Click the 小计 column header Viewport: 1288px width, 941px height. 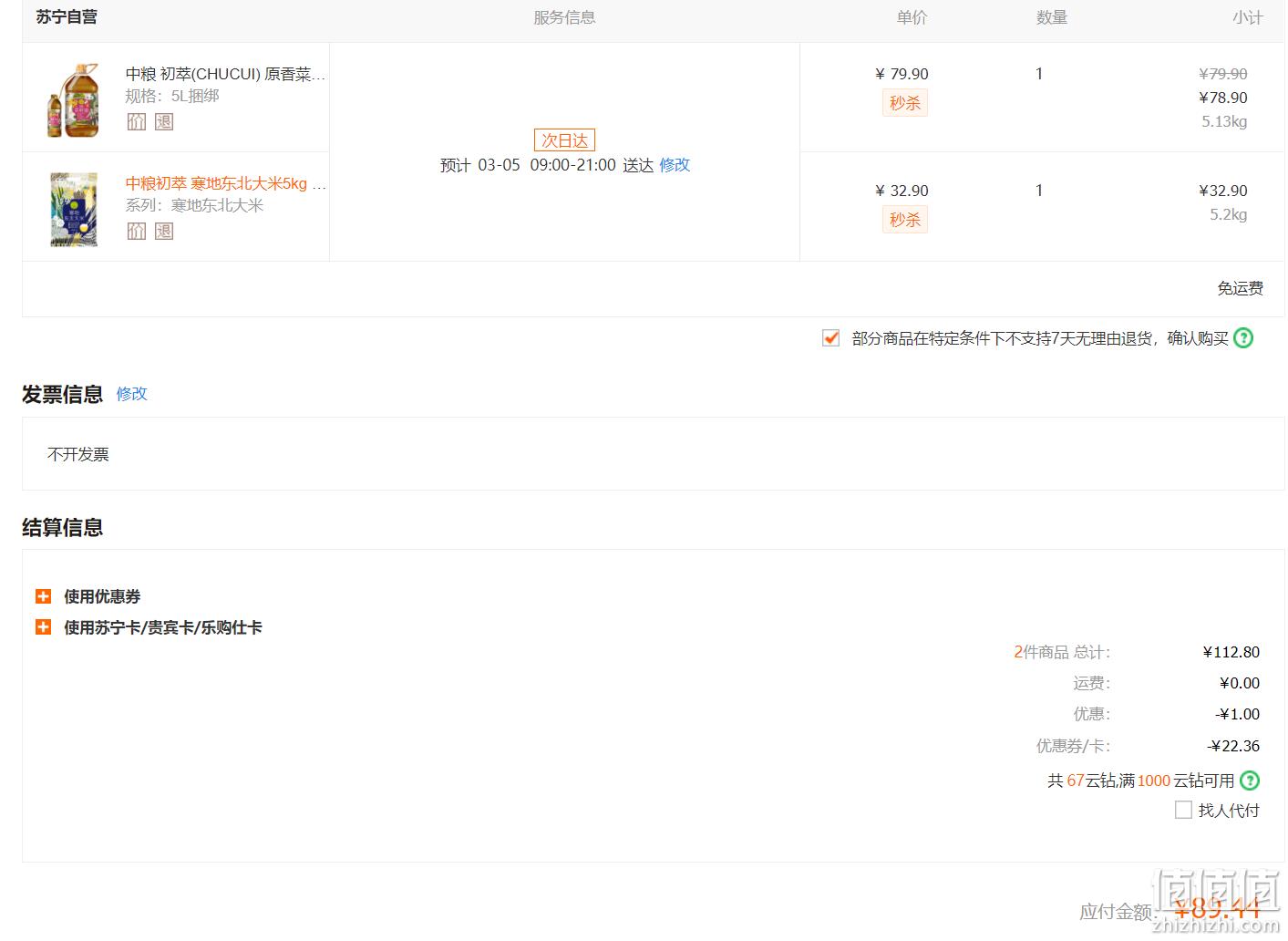point(1248,17)
